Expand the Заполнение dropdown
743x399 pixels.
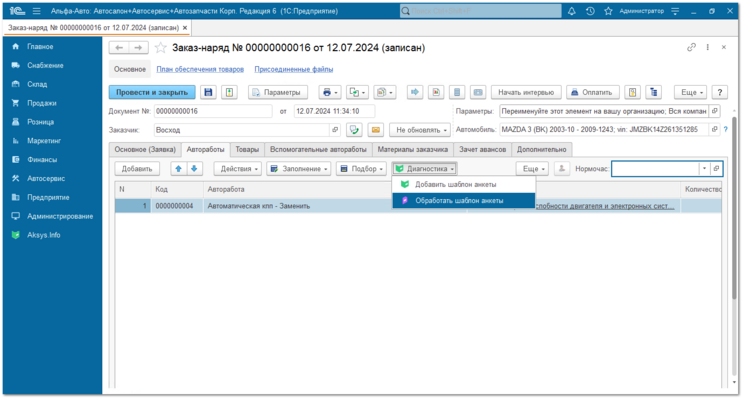(299, 169)
